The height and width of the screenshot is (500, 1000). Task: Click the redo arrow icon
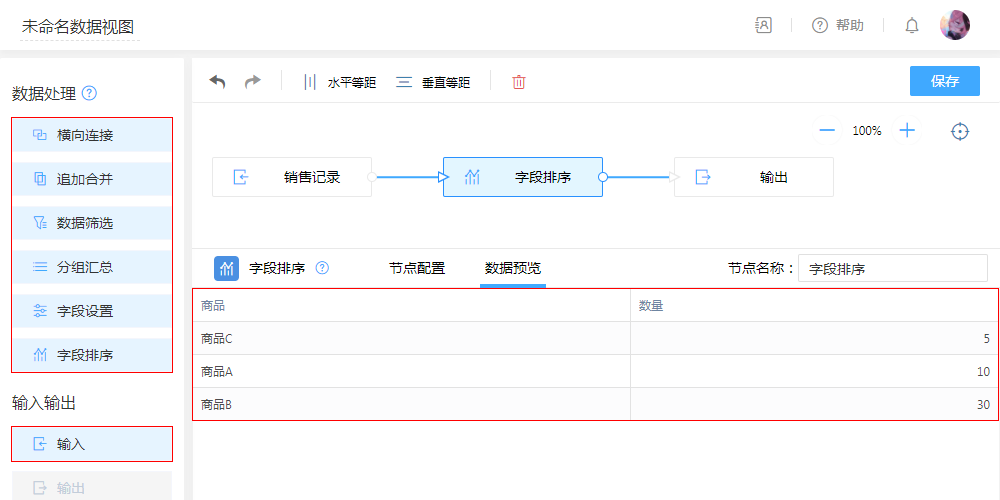point(253,82)
